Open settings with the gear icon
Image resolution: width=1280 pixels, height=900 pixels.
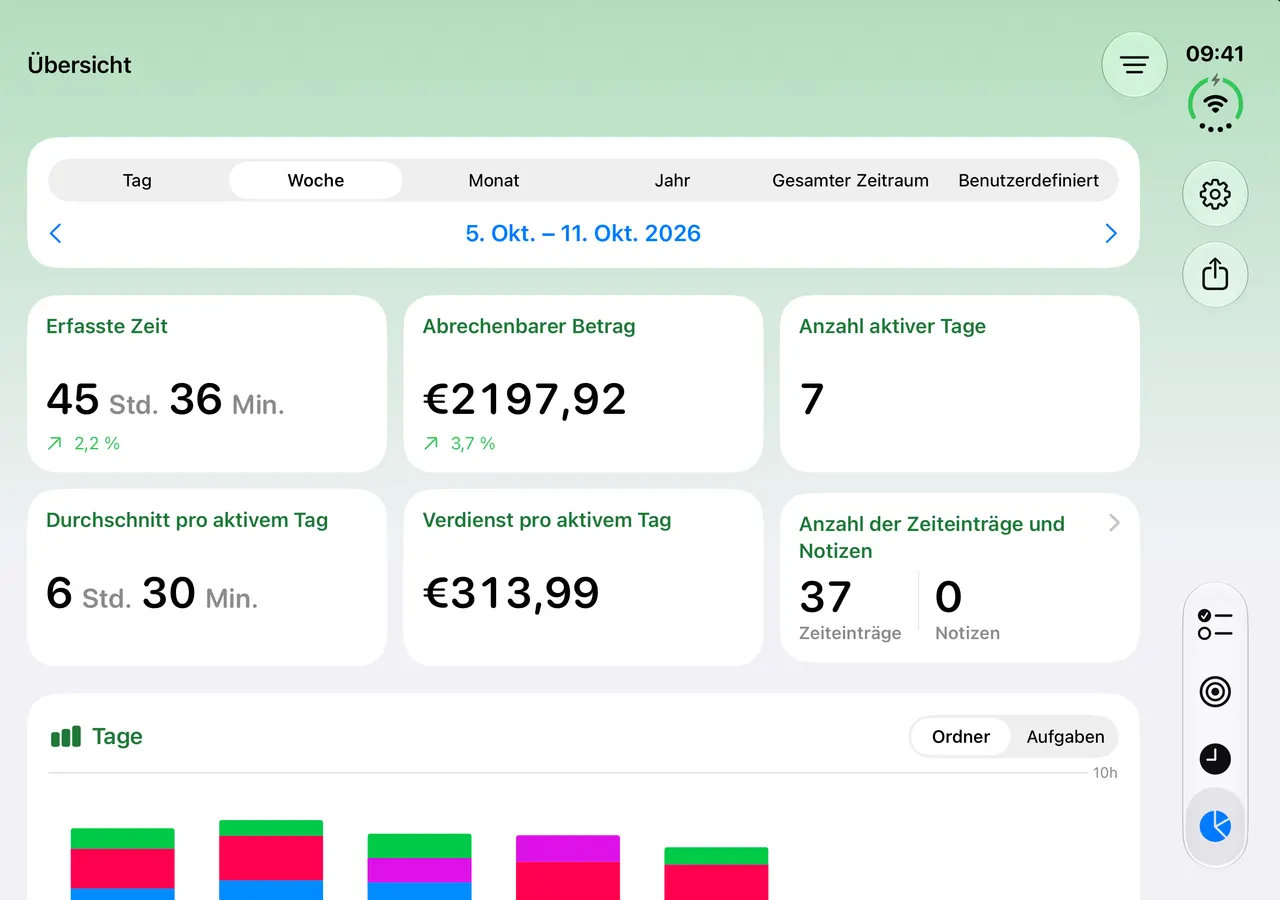[x=1215, y=194]
